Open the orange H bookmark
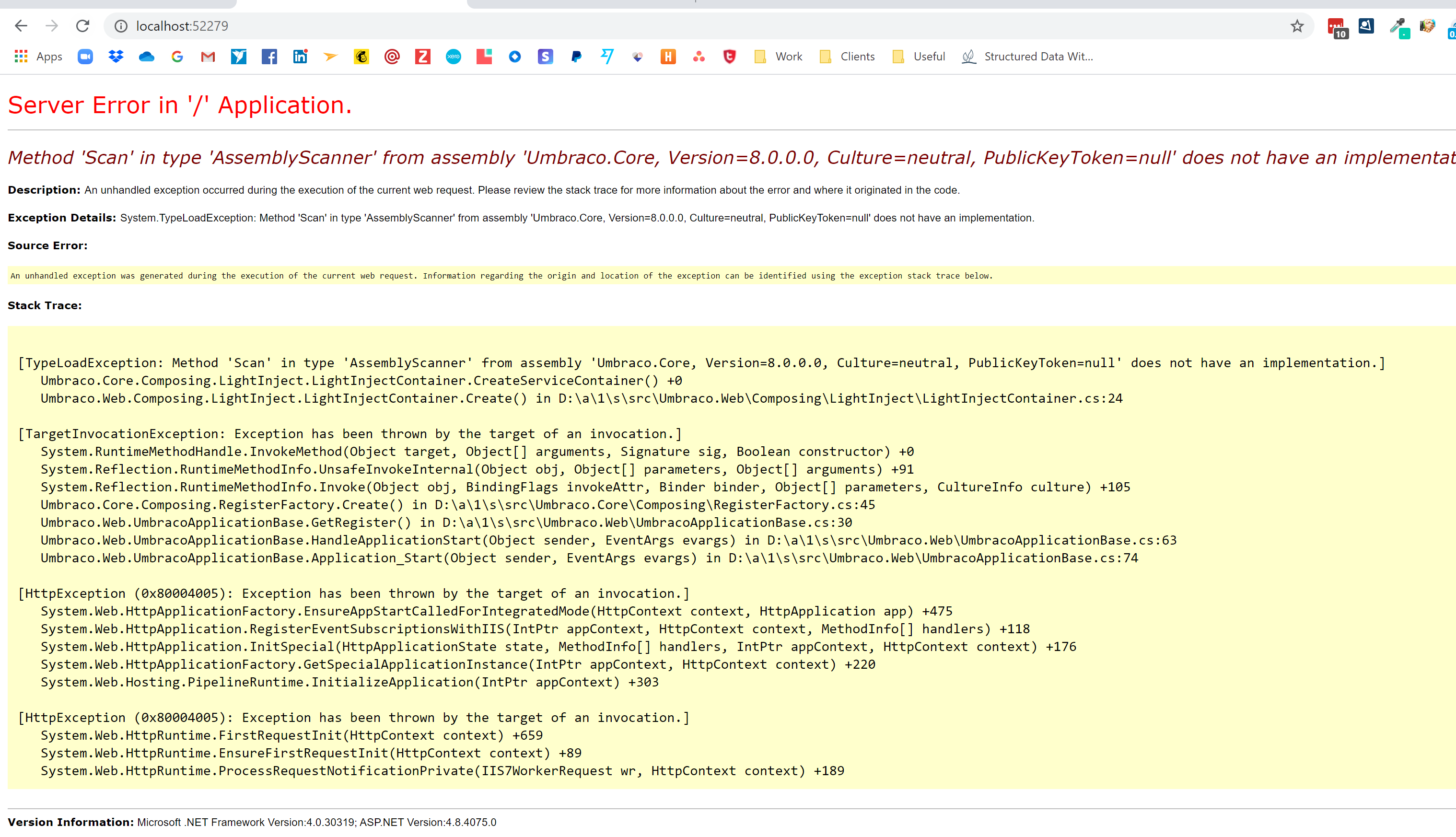1456x837 pixels. [x=668, y=57]
